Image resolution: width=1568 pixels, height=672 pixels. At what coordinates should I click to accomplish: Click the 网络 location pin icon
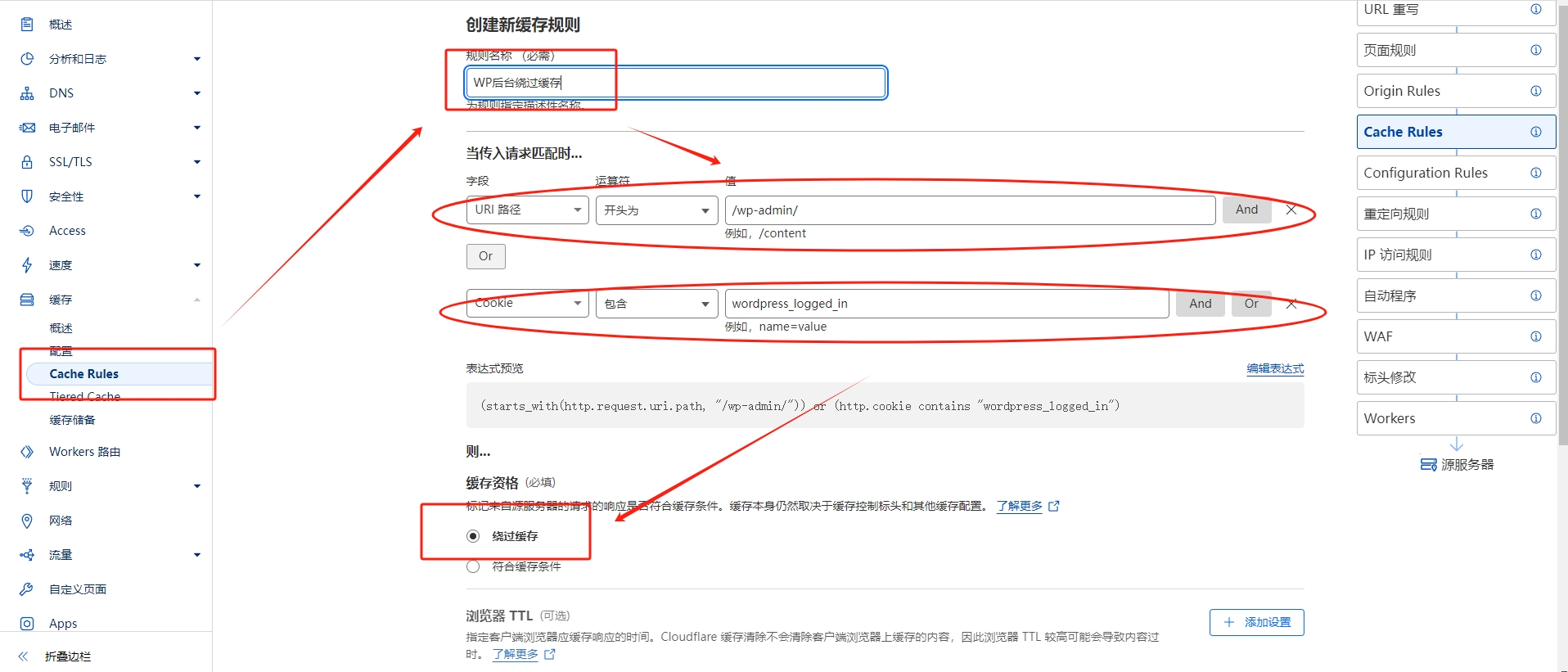[27, 521]
